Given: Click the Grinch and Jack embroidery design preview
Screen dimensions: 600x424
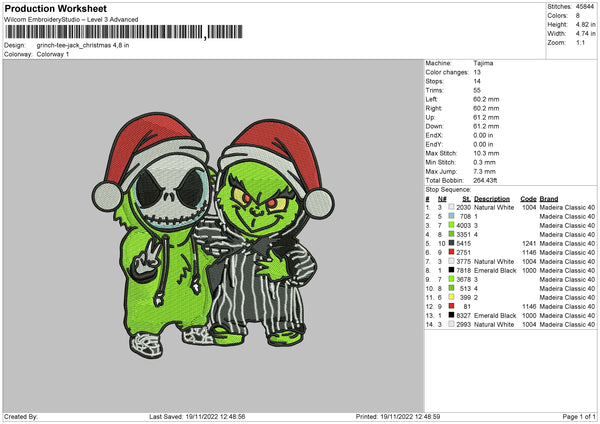Looking at the screenshot, I should pyautogui.click(x=213, y=235).
